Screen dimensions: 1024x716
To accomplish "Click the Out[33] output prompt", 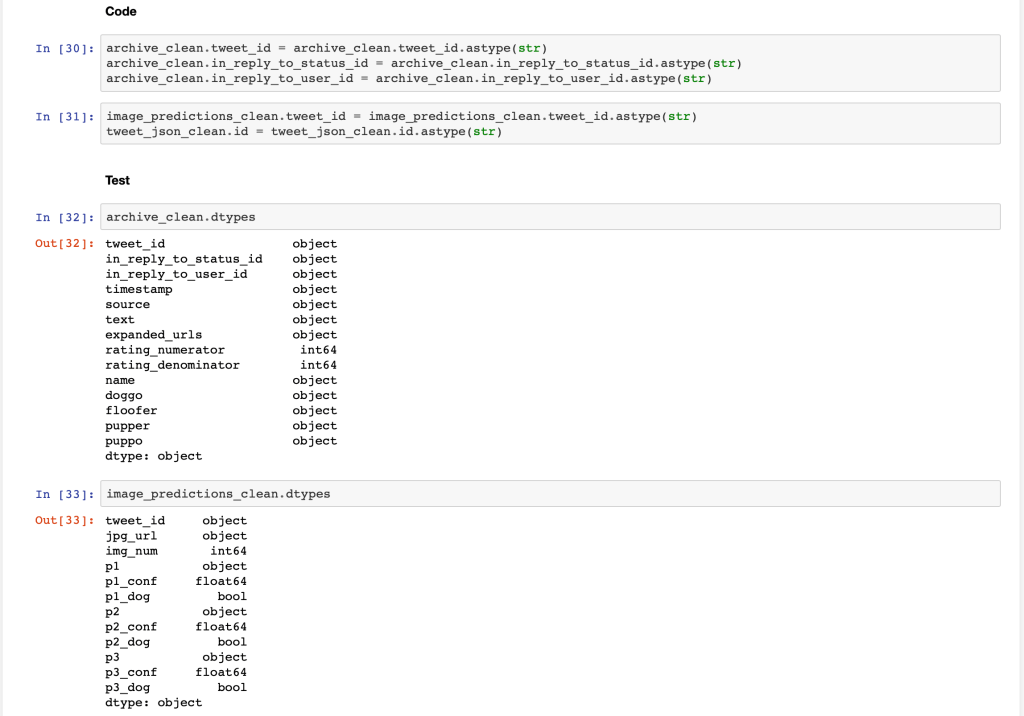I will pyautogui.click(x=65, y=521).
